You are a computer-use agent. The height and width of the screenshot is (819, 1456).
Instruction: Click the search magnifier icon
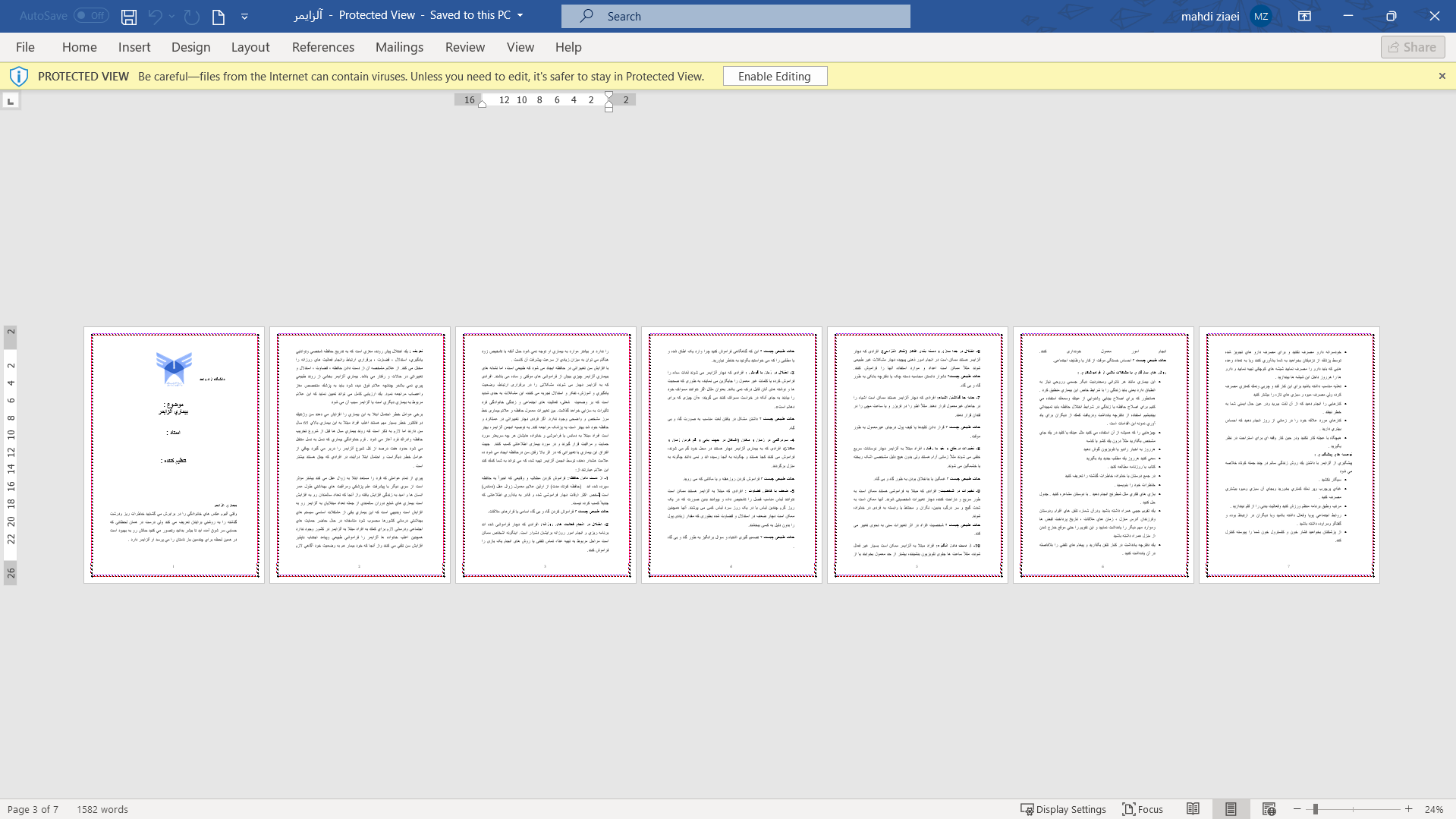[x=586, y=16]
